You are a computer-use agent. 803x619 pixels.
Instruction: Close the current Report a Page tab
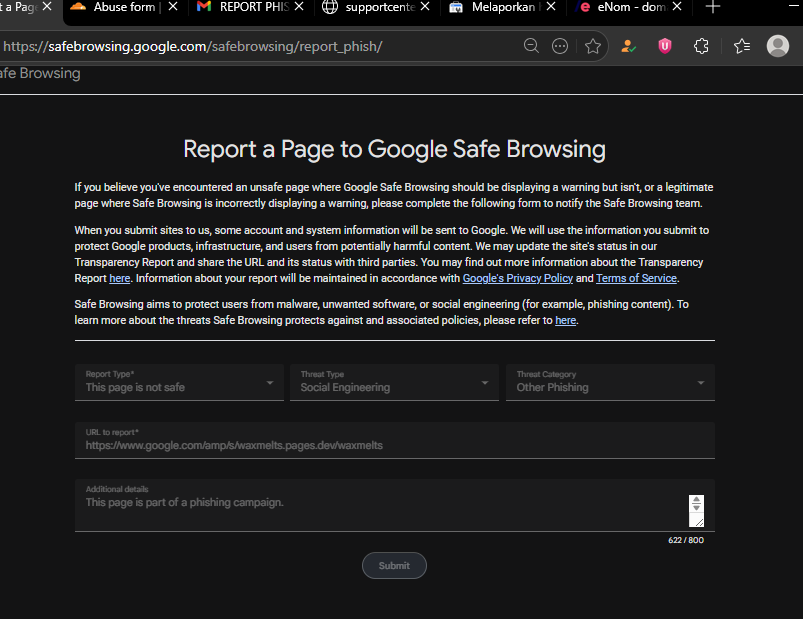[47, 7]
